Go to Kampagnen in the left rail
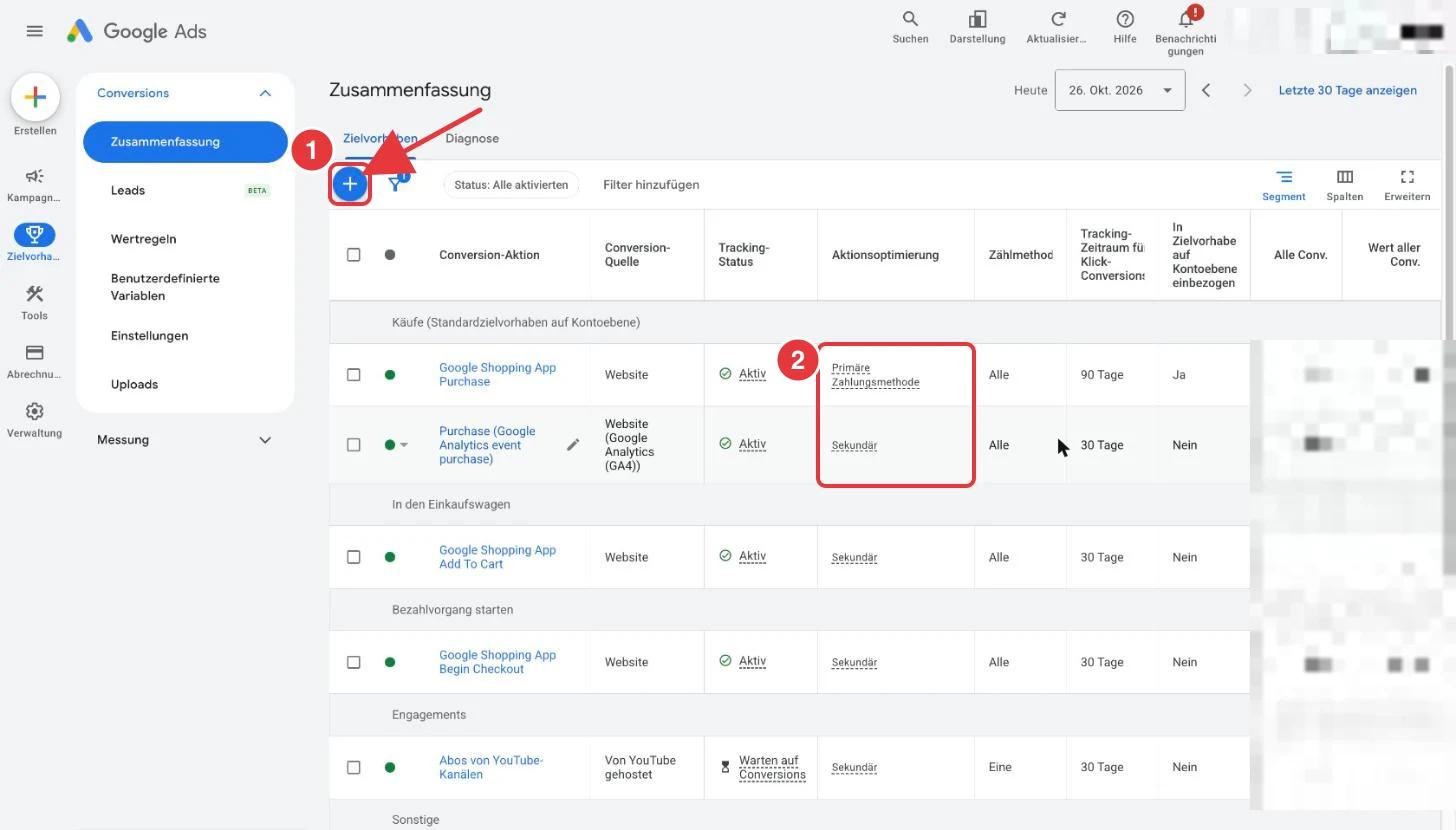This screenshot has height=830, width=1456. 34,185
